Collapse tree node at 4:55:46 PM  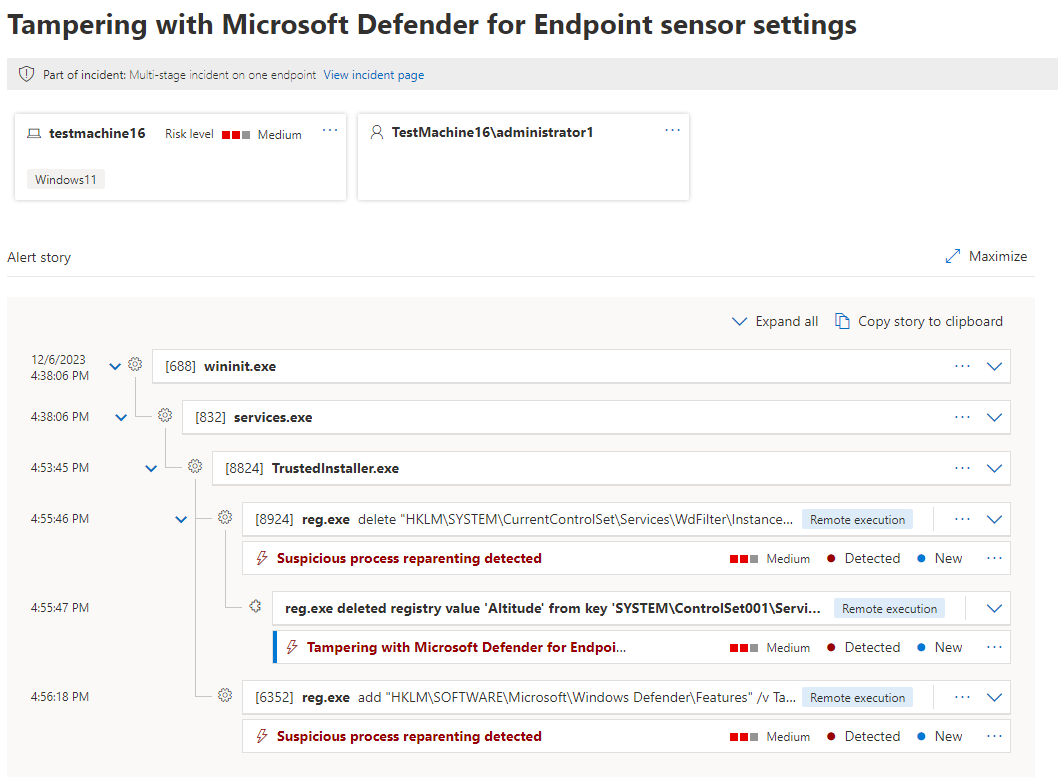pos(181,519)
